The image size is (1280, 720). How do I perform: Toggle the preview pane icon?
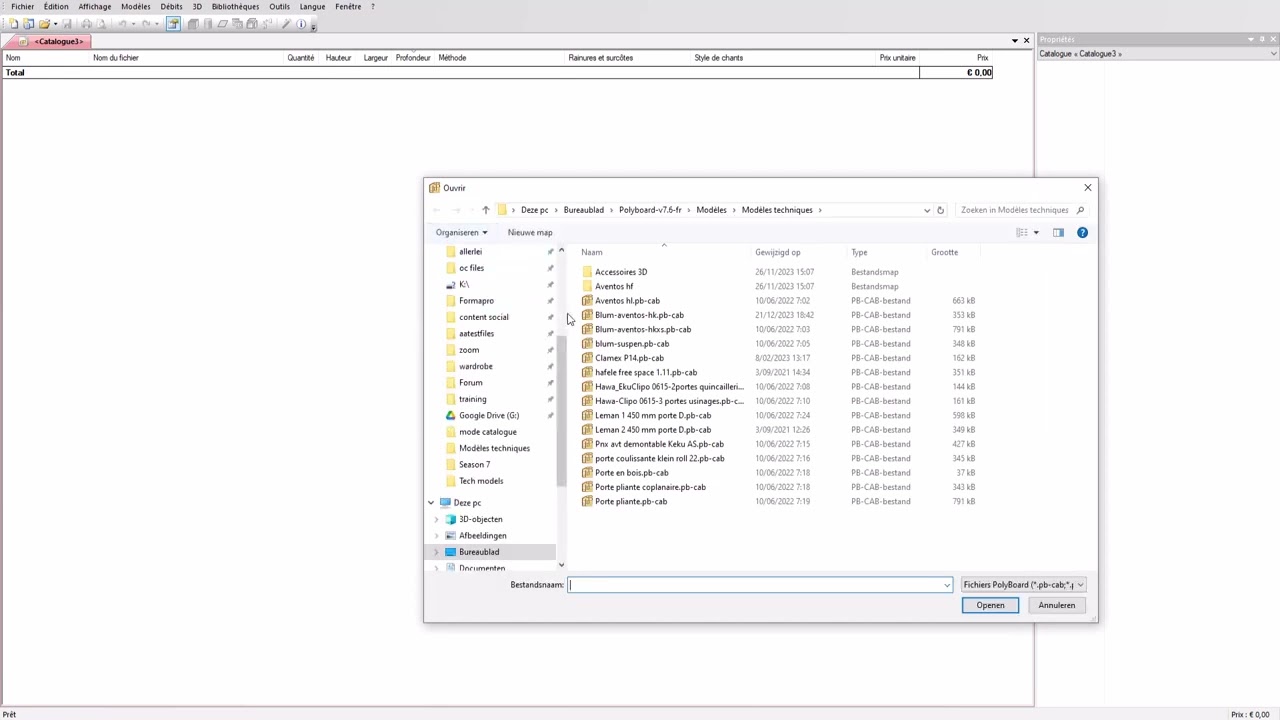pos(1058,232)
